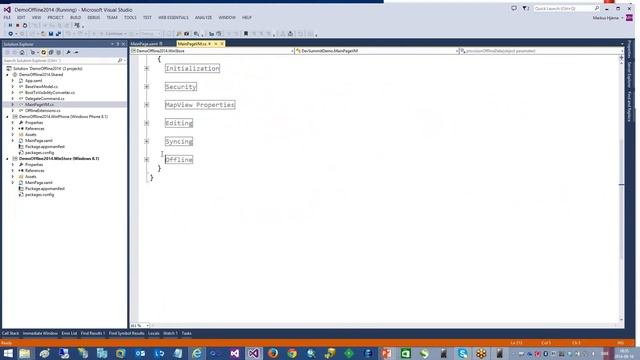
Task: Open the Markus account name dropdown
Action: click(608, 18)
